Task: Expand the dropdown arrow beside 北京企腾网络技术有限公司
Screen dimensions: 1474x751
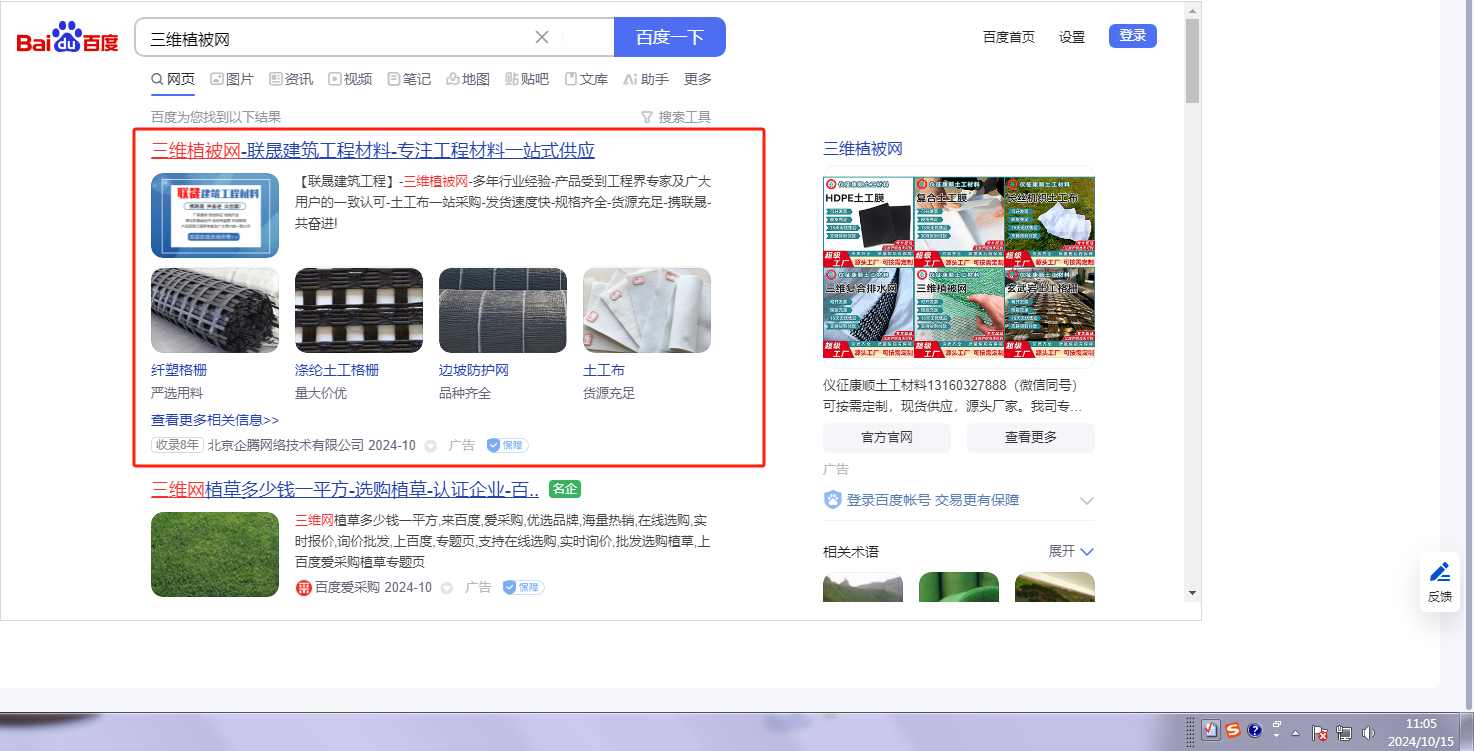Action: [431, 446]
